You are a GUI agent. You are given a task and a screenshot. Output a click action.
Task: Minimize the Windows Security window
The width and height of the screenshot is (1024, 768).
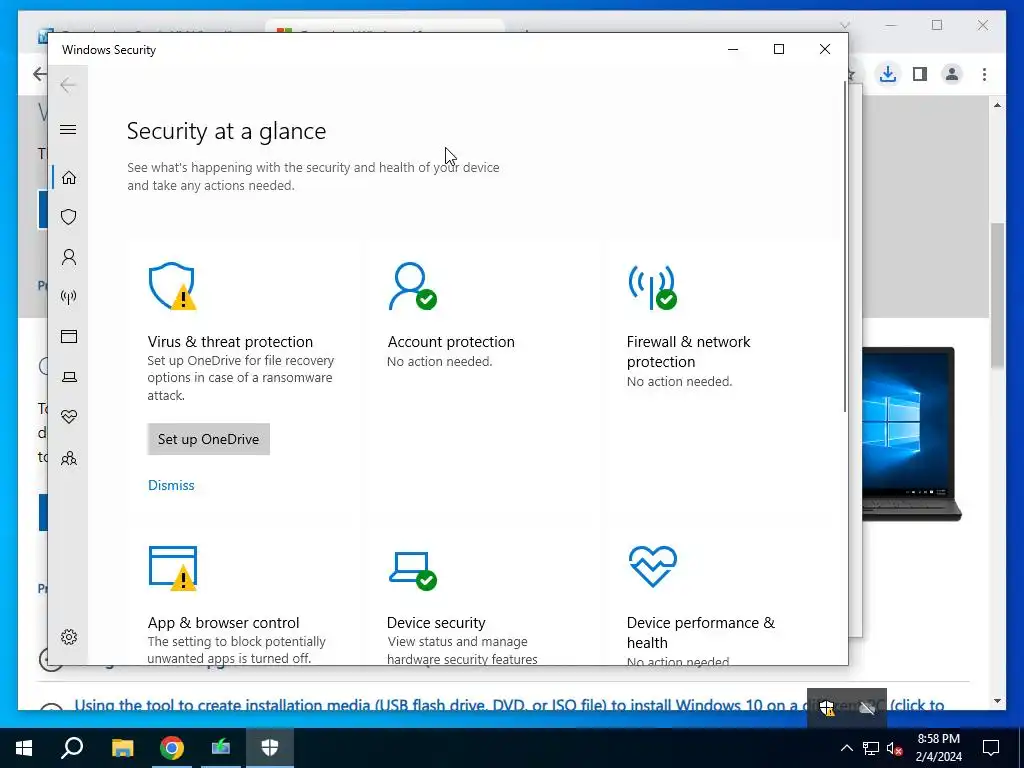point(733,49)
